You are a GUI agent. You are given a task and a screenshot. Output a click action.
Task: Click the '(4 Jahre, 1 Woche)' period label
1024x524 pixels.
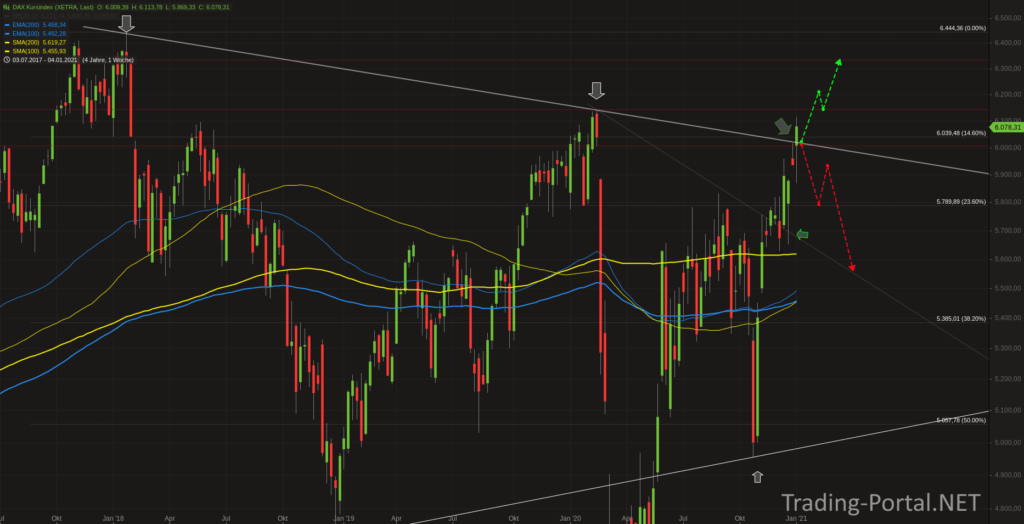pos(108,59)
